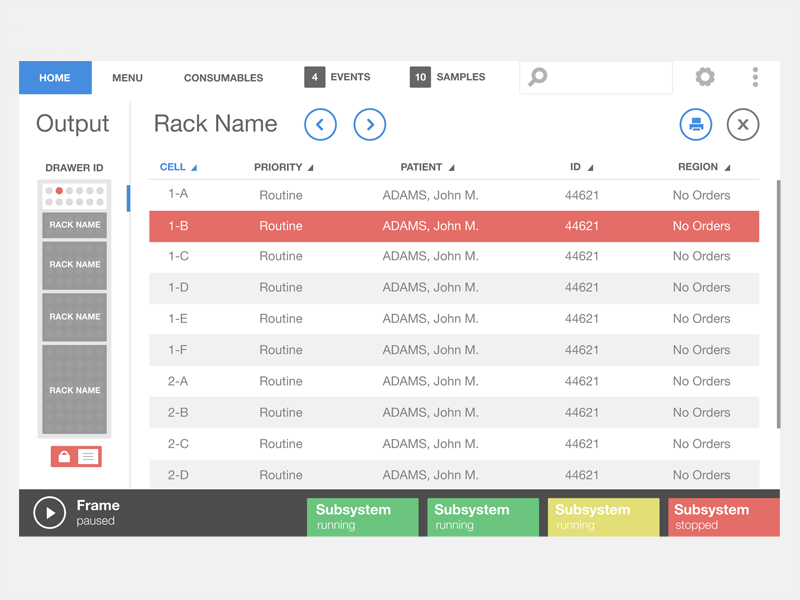Switch to the CONSUMABLES tab

tap(223, 77)
